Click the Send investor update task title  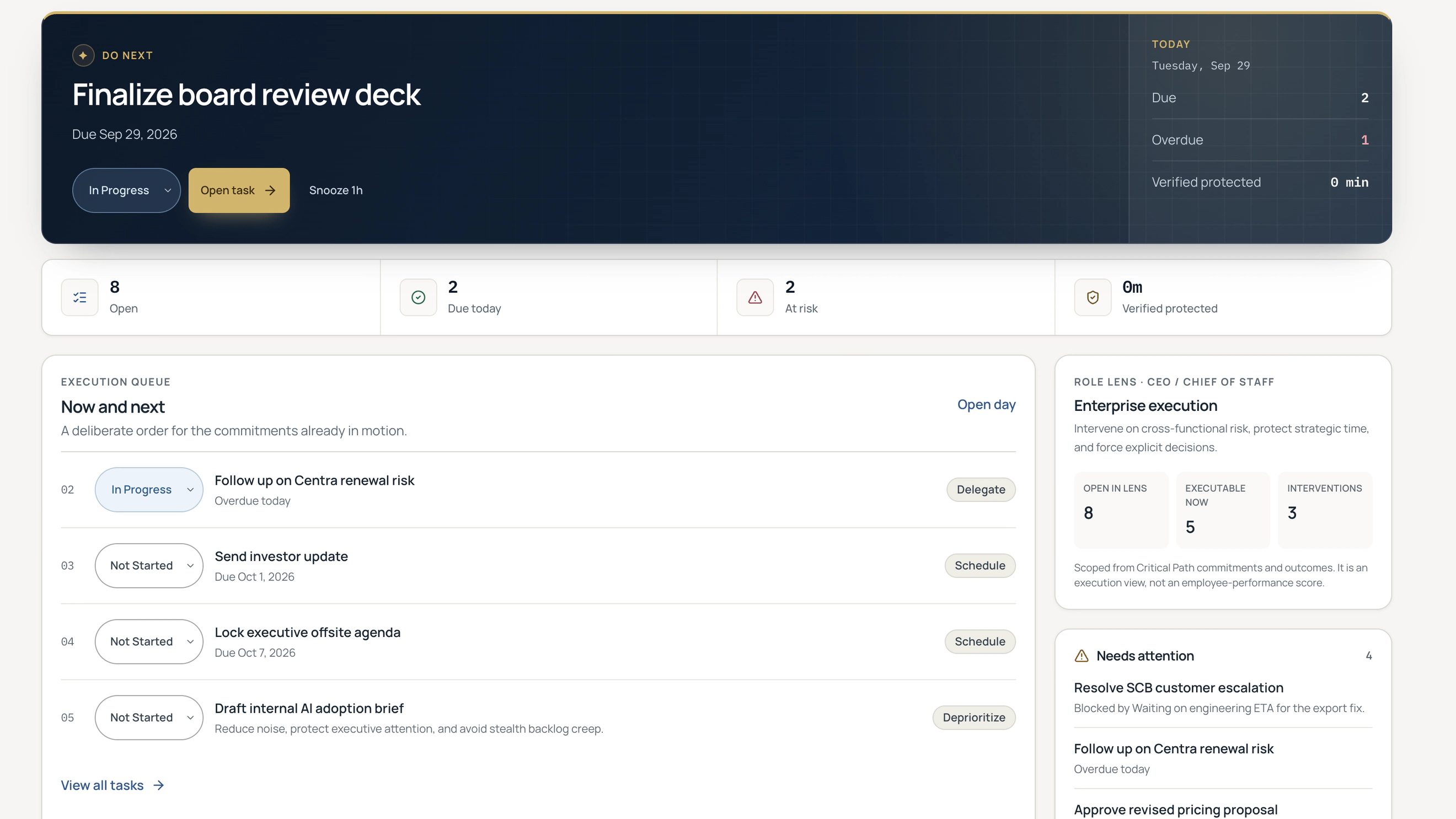281,556
